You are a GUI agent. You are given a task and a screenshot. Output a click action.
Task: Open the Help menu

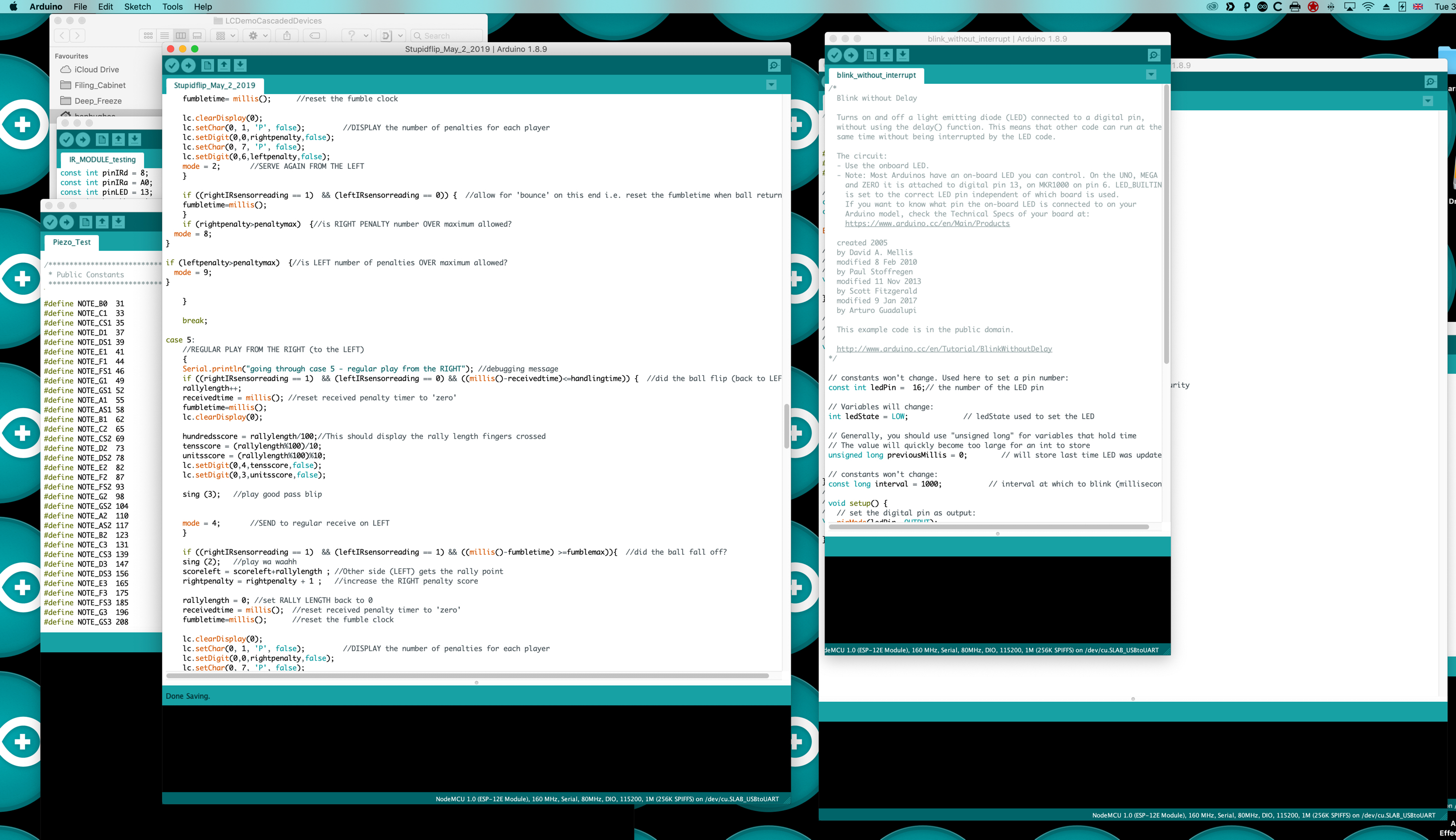point(202,7)
